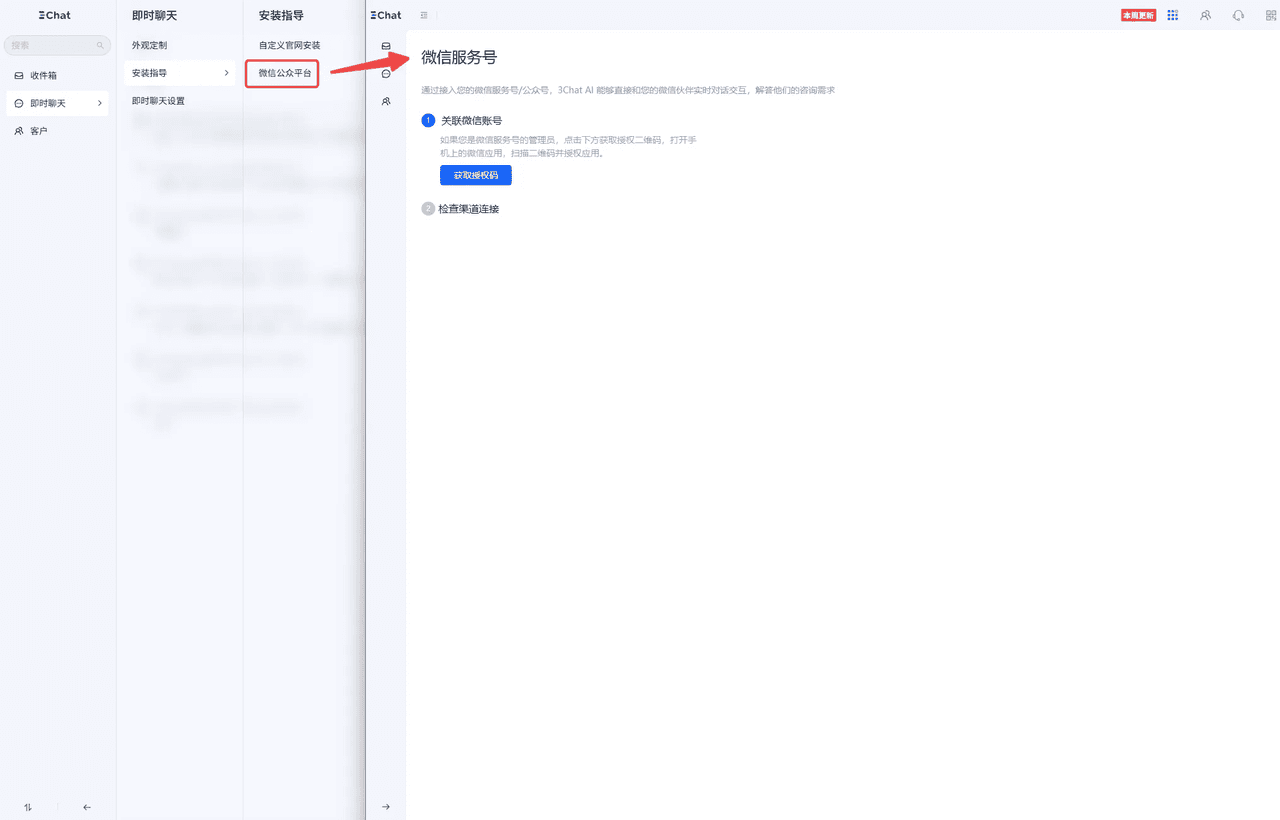Select 安装指导 submenu item

180,73
